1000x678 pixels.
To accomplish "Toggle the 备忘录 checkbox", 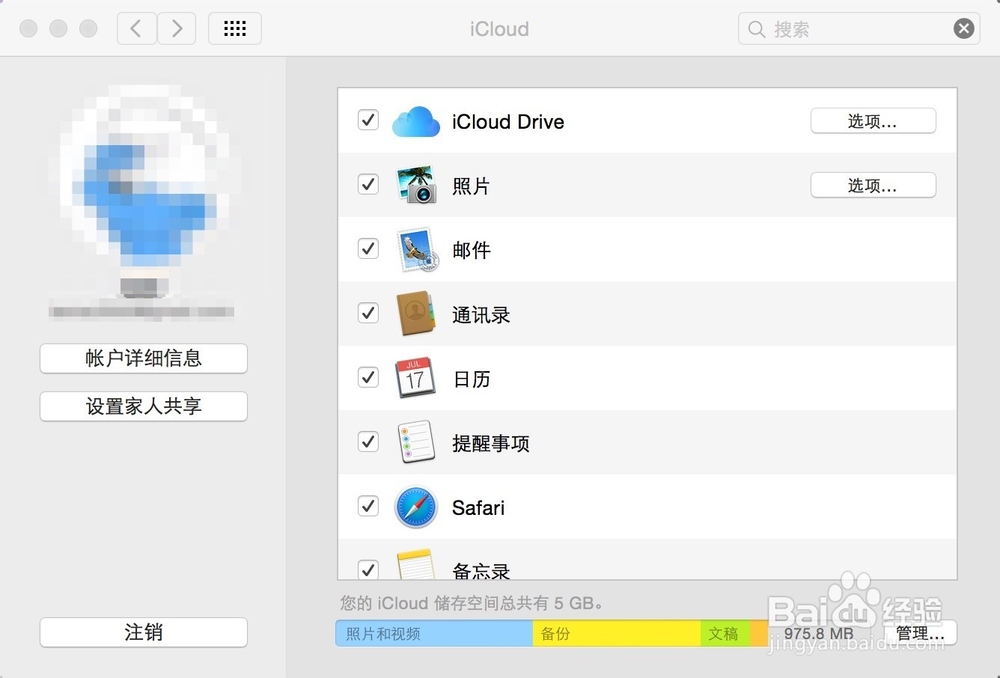I will pos(368,570).
